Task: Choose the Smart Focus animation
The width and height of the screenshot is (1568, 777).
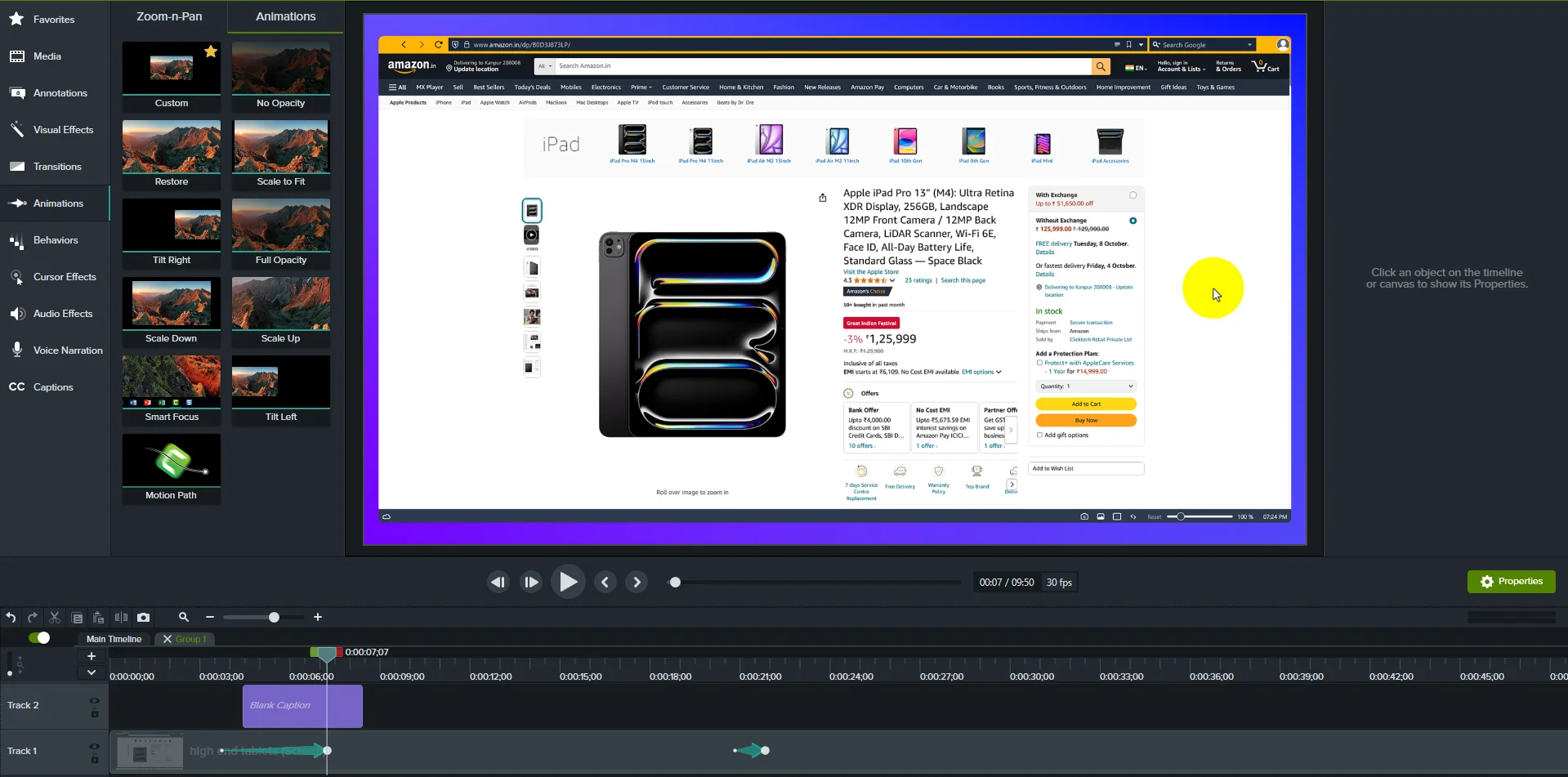Action: tap(172, 390)
